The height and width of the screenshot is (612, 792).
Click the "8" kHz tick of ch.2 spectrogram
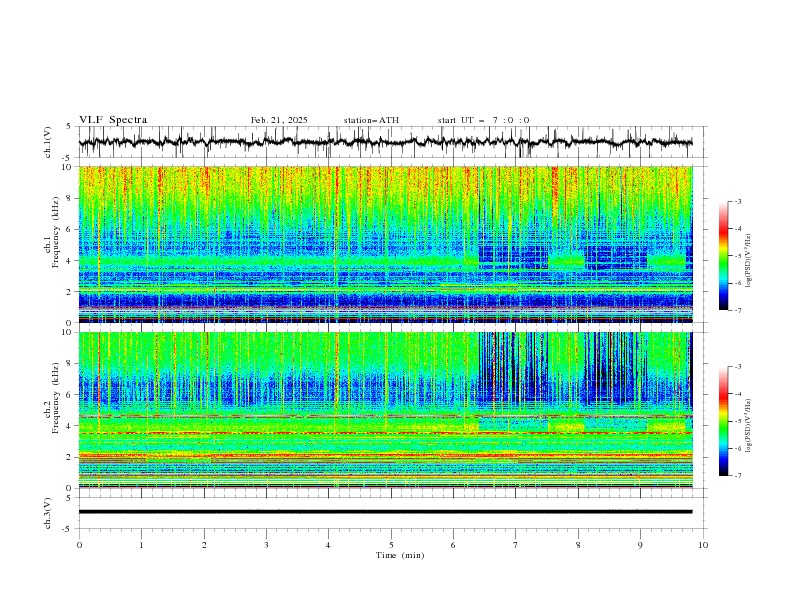[70, 364]
